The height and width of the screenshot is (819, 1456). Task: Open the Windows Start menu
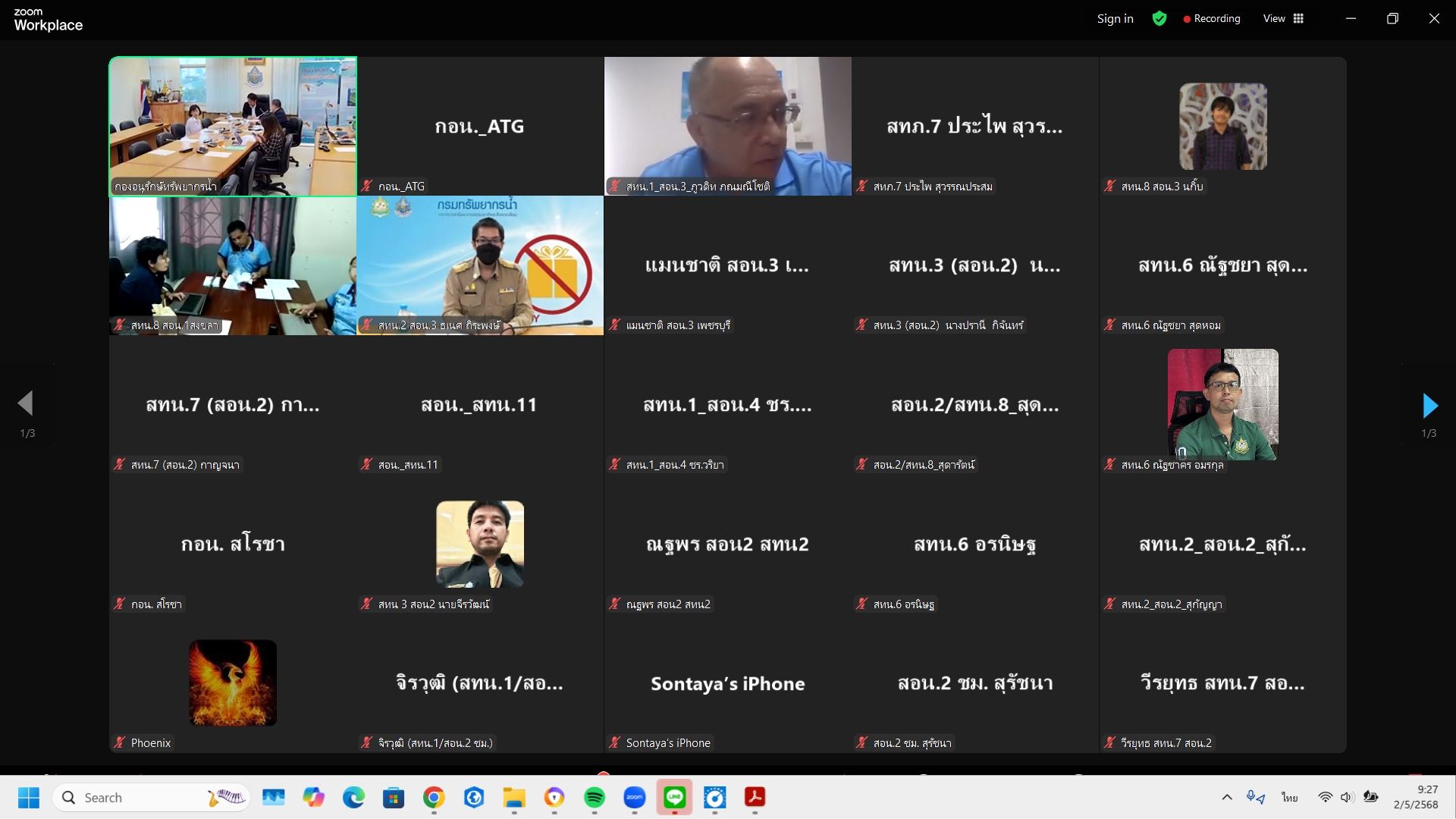tap(29, 798)
